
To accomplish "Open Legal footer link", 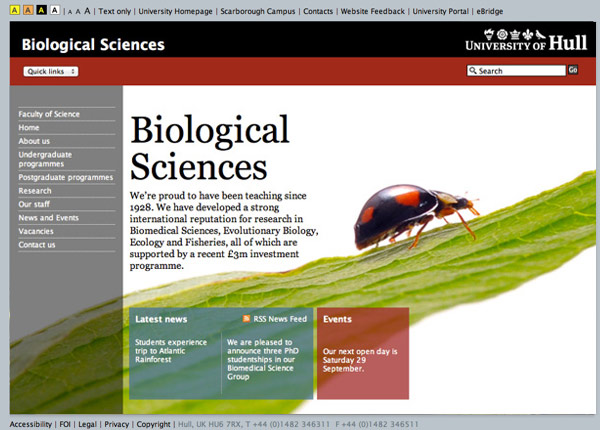I will coord(87,424).
